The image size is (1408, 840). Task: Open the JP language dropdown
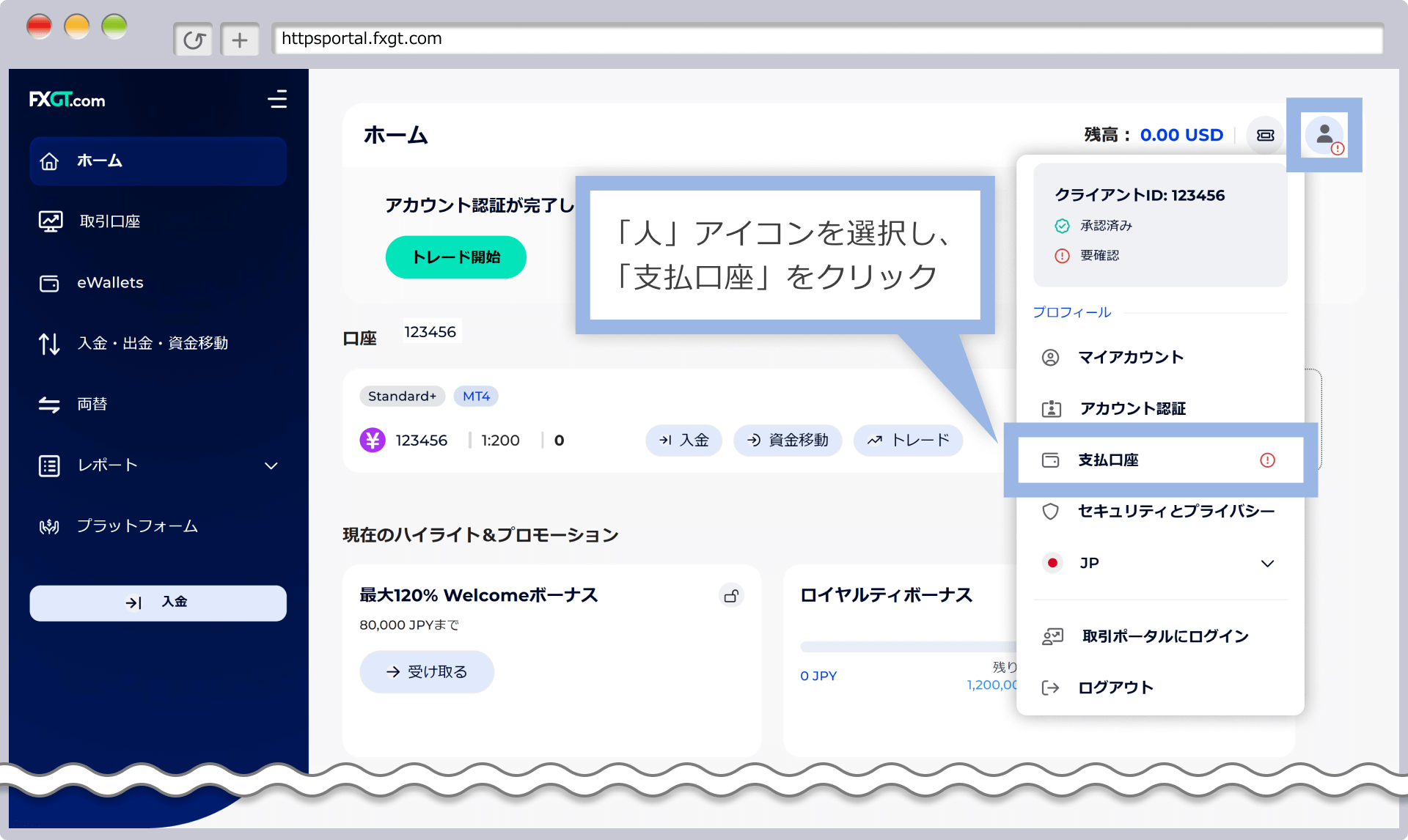tap(1267, 563)
